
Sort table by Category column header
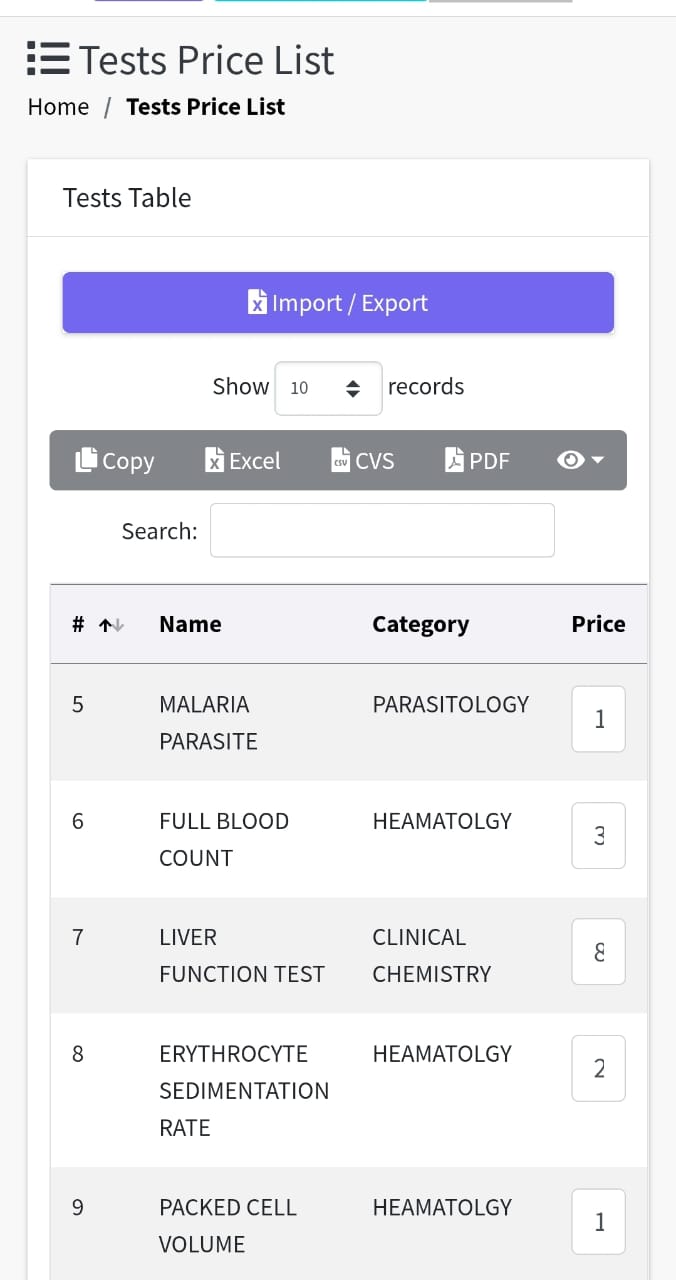click(420, 624)
